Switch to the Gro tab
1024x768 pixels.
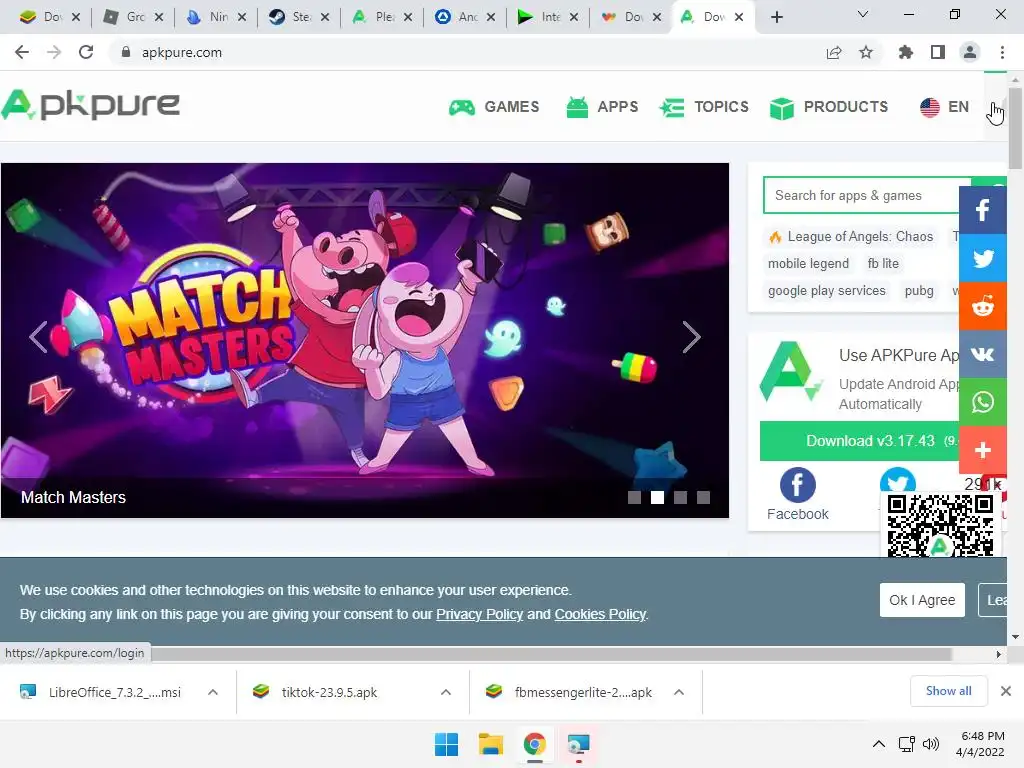pos(133,17)
